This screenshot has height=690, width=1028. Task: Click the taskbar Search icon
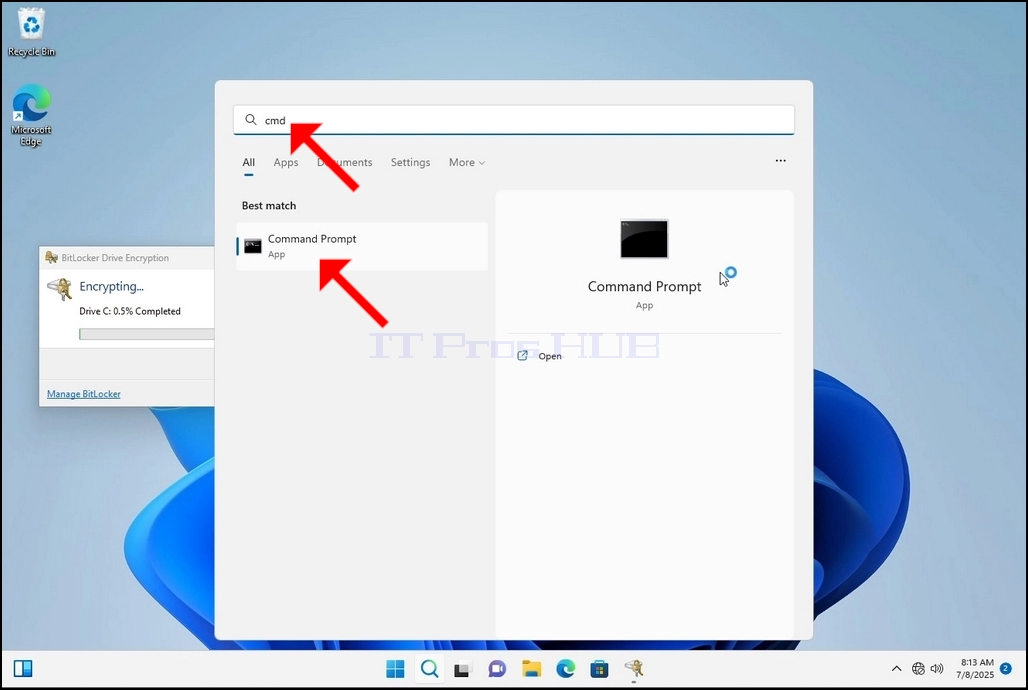pyautogui.click(x=429, y=668)
